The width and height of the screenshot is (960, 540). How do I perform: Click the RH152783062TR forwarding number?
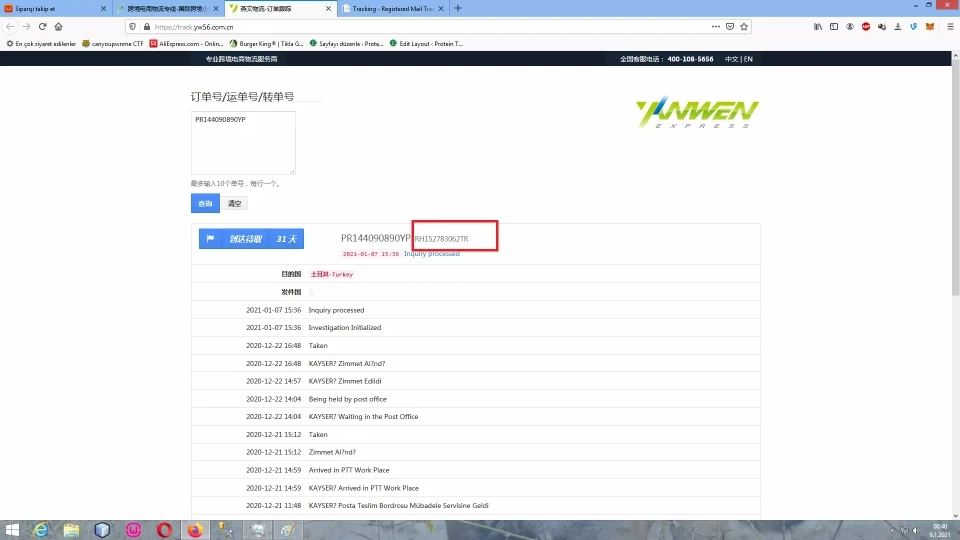[441, 239]
